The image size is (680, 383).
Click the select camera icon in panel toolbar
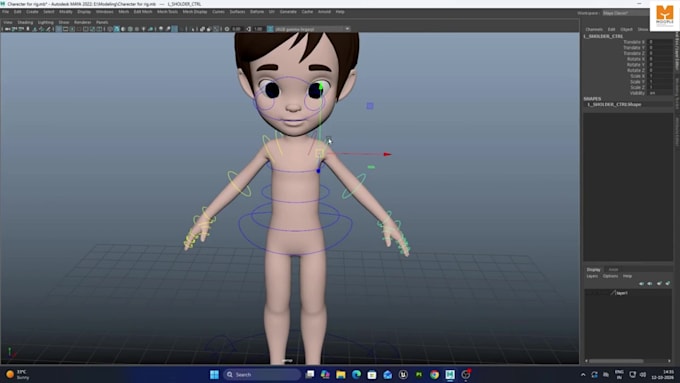click(7, 29)
